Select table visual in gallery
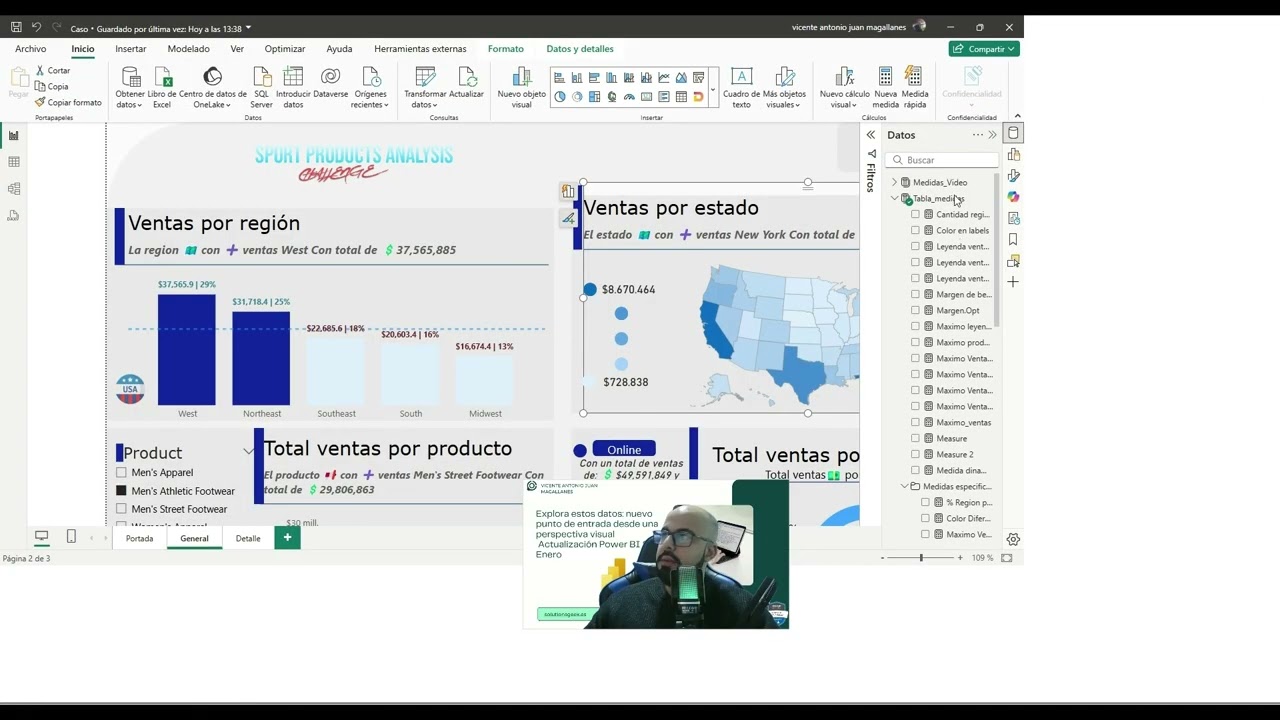 (681, 97)
